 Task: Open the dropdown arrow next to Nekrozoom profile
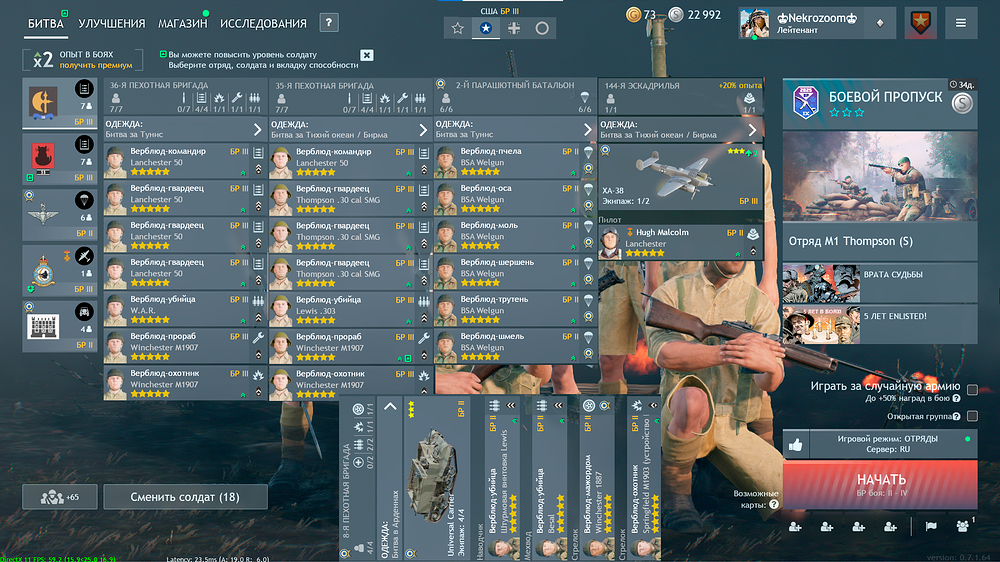(x=880, y=22)
